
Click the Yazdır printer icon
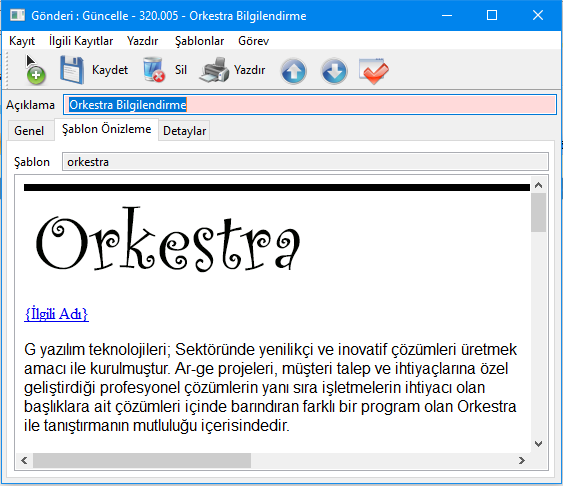tap(214, 70)
